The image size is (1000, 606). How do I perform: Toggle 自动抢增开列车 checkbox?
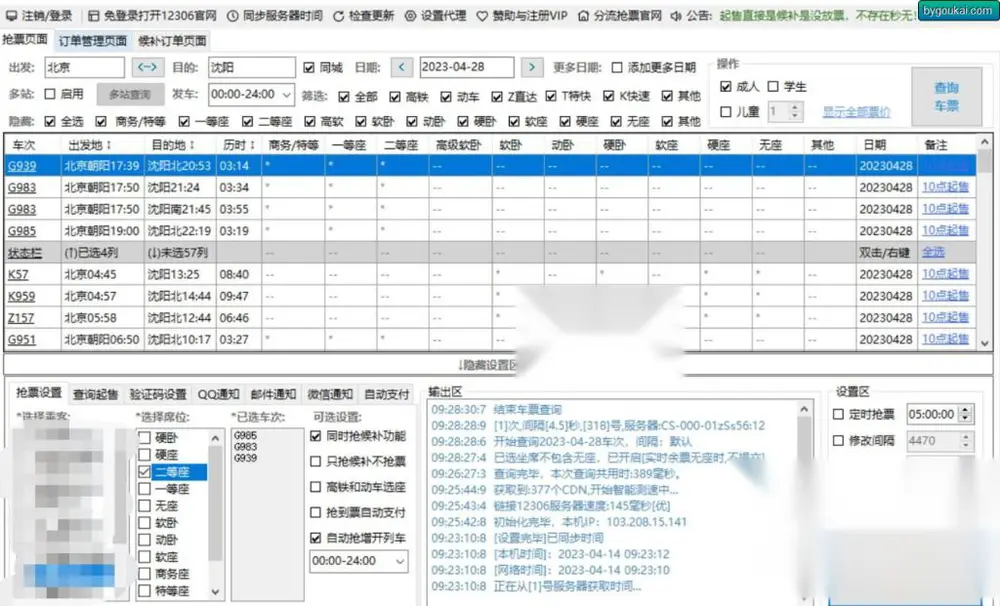315,538
